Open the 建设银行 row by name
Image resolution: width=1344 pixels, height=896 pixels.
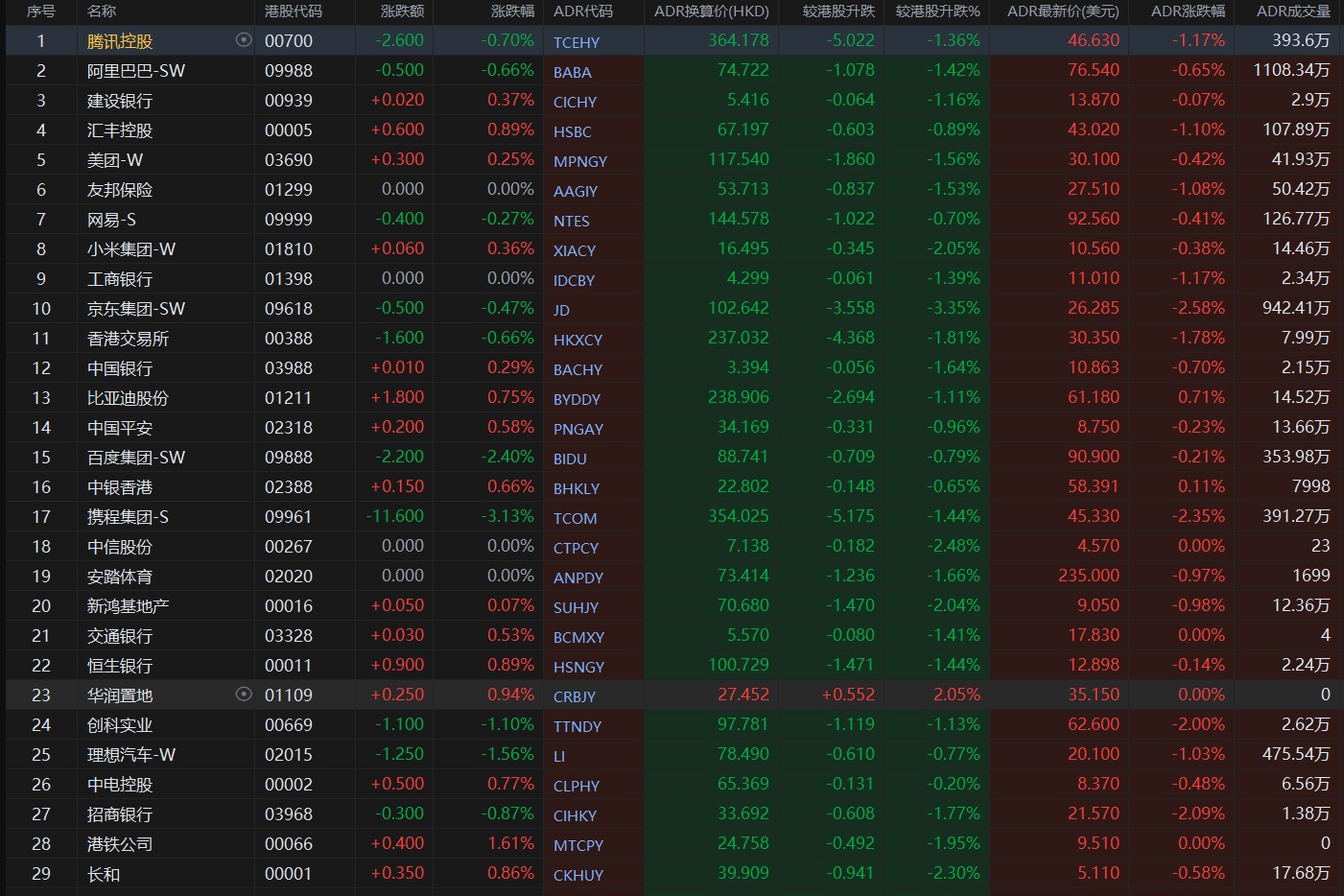click(120, 101)
